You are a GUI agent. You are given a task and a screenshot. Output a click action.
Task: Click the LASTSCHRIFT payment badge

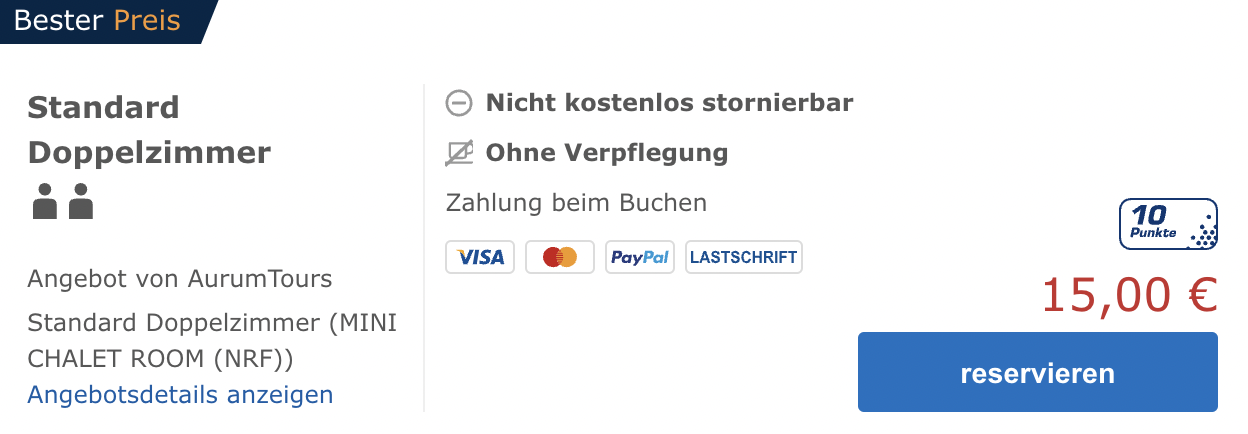coord(744,257)
